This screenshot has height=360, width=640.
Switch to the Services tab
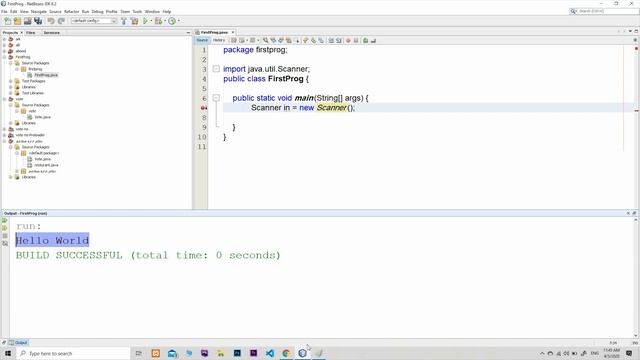51,33
